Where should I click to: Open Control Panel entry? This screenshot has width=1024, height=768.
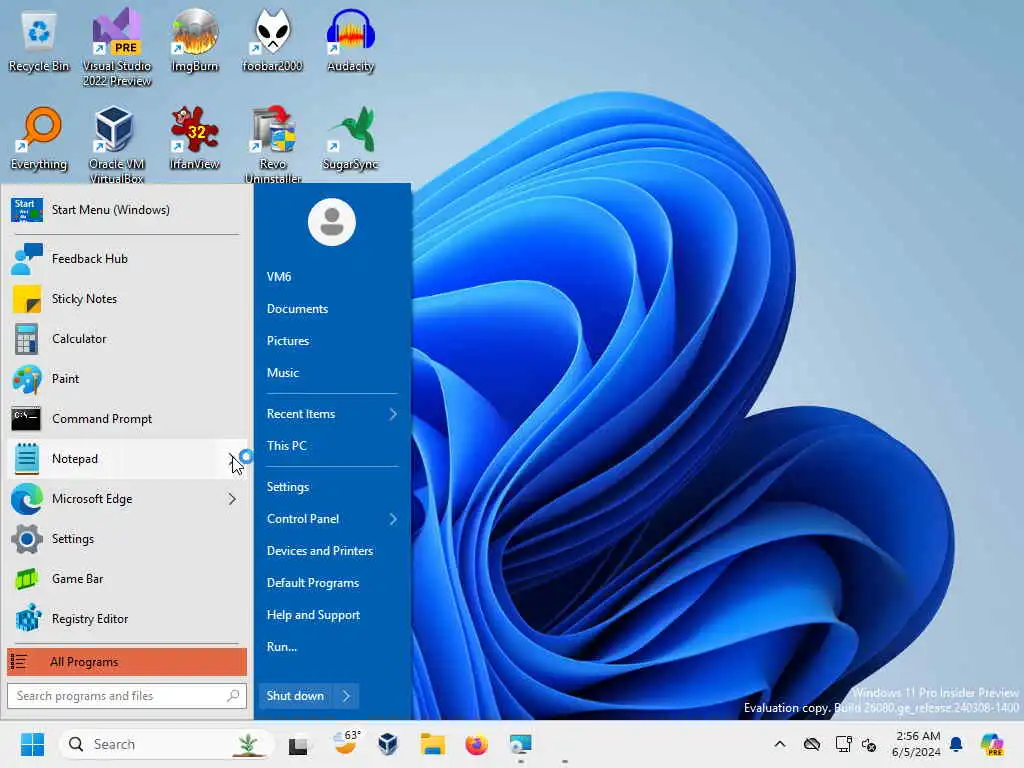332,519
